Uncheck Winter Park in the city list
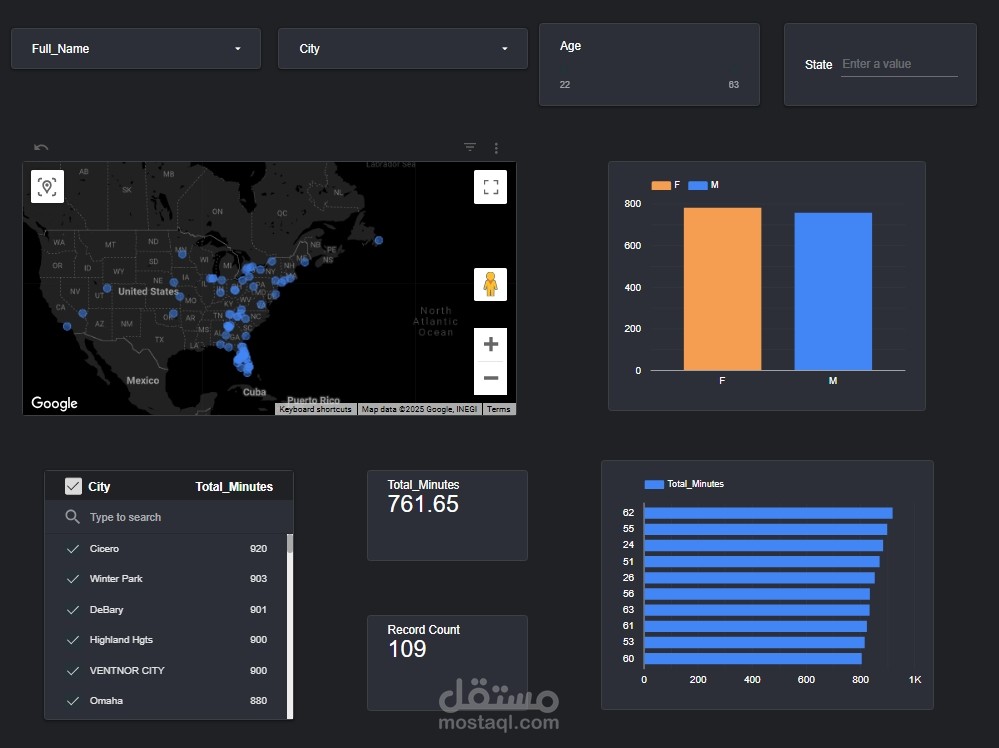 (73, 579)
